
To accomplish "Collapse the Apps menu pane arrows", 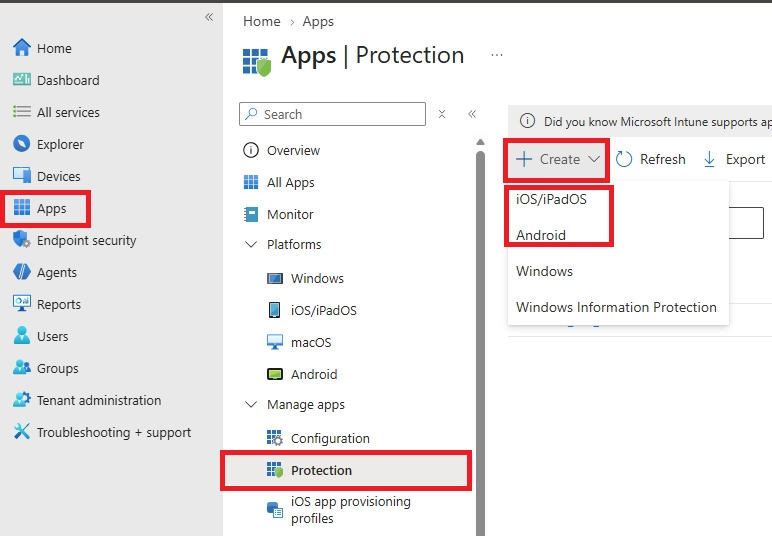I will pos(472,114).
